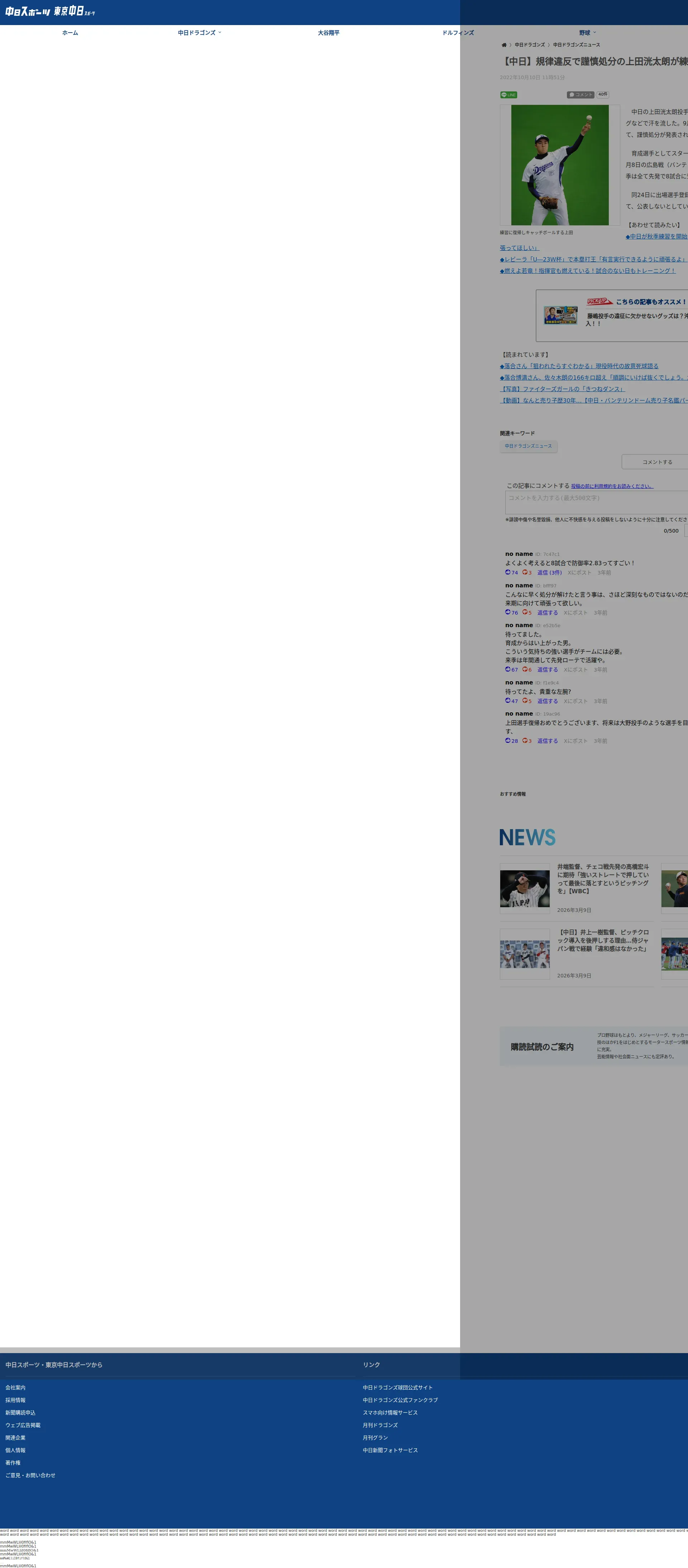This screenshot has height=1568, width=688.
Task: Open the 中日ドラゴンズニュース keyword tag
Action: (x=528, y=446)
